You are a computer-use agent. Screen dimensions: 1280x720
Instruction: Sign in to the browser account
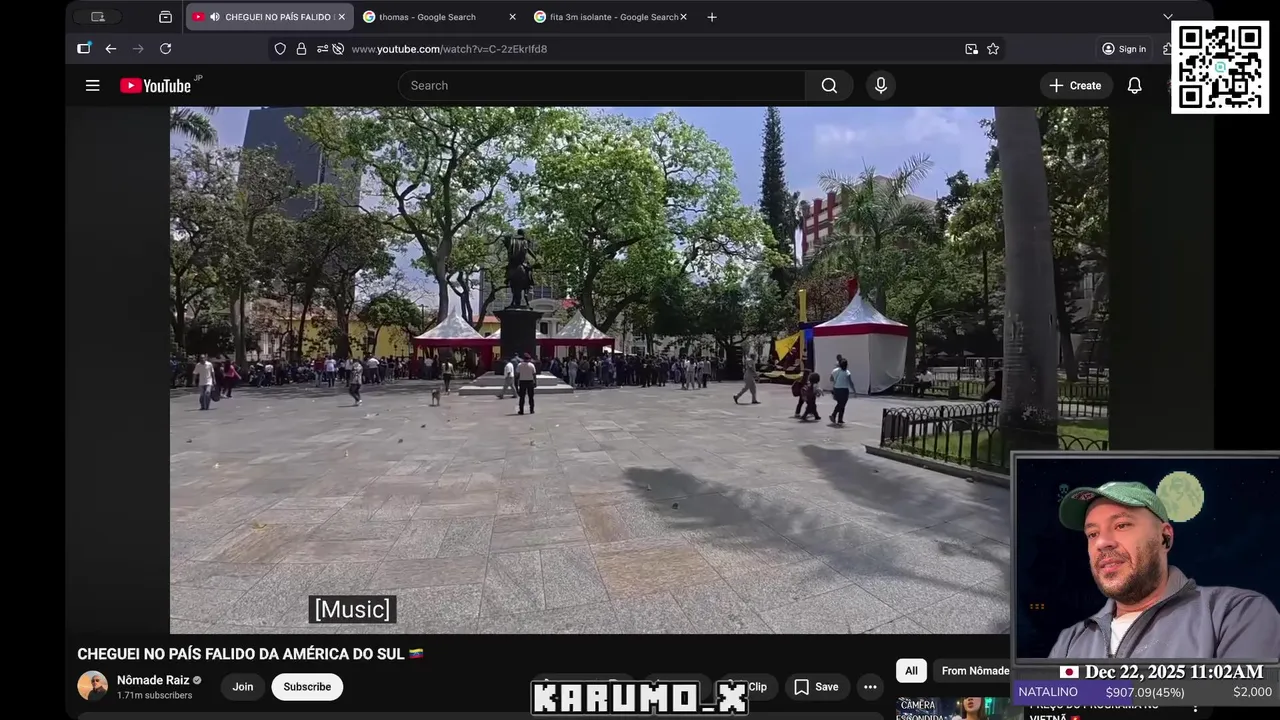tap(1124, 49)
